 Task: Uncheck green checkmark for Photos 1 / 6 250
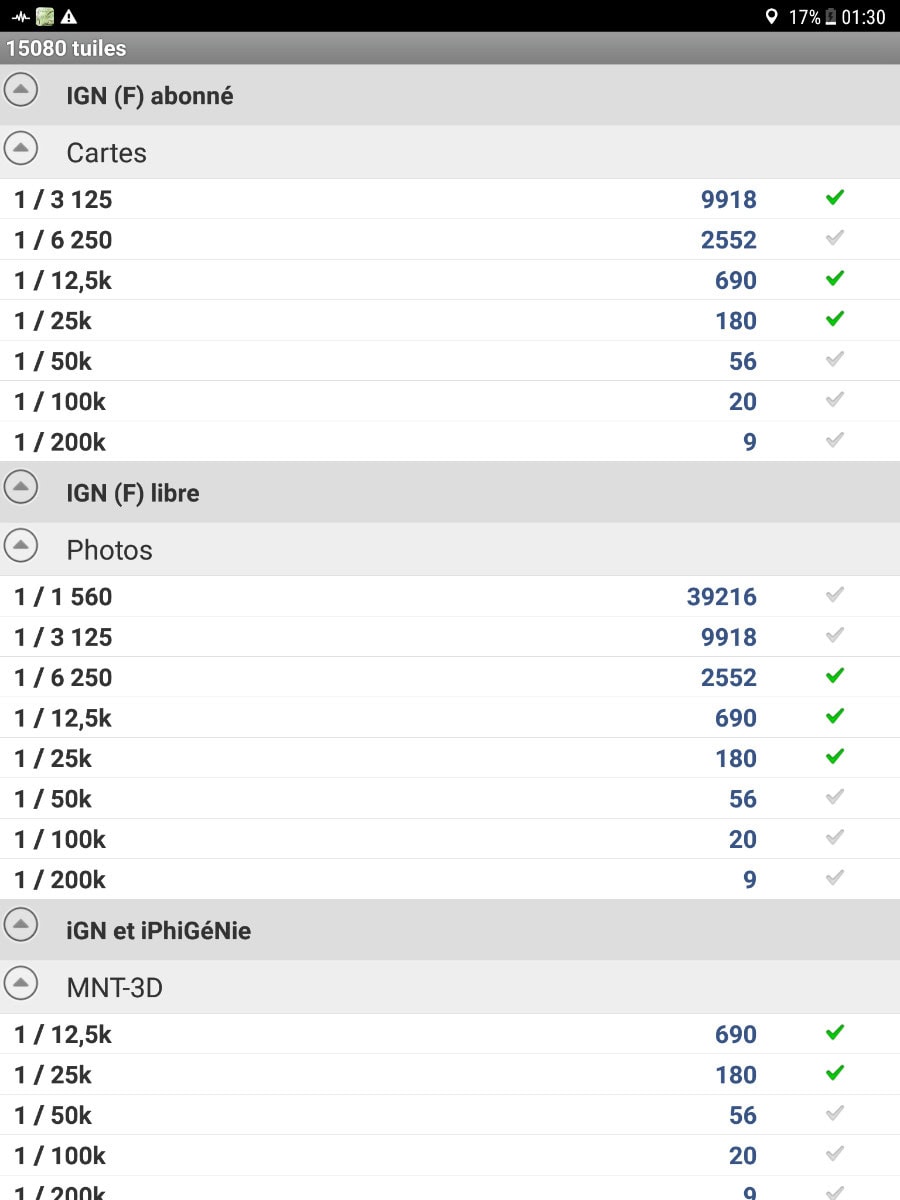coord(835,676)
